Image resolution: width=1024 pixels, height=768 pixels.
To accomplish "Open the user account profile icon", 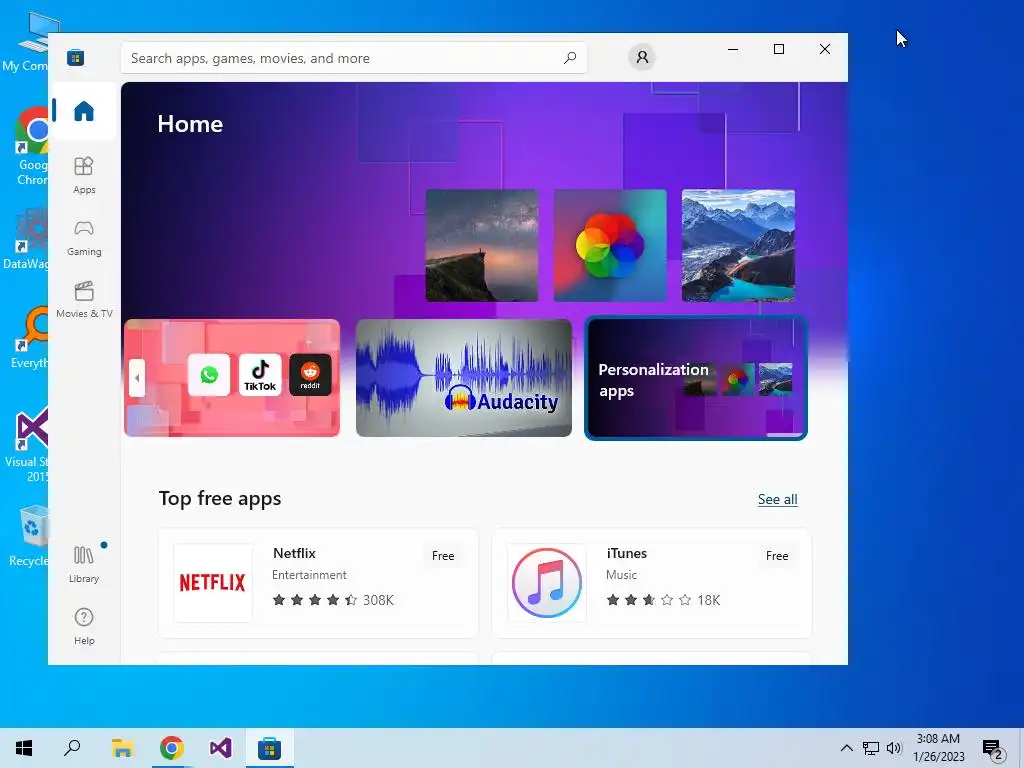I will 642,57.
